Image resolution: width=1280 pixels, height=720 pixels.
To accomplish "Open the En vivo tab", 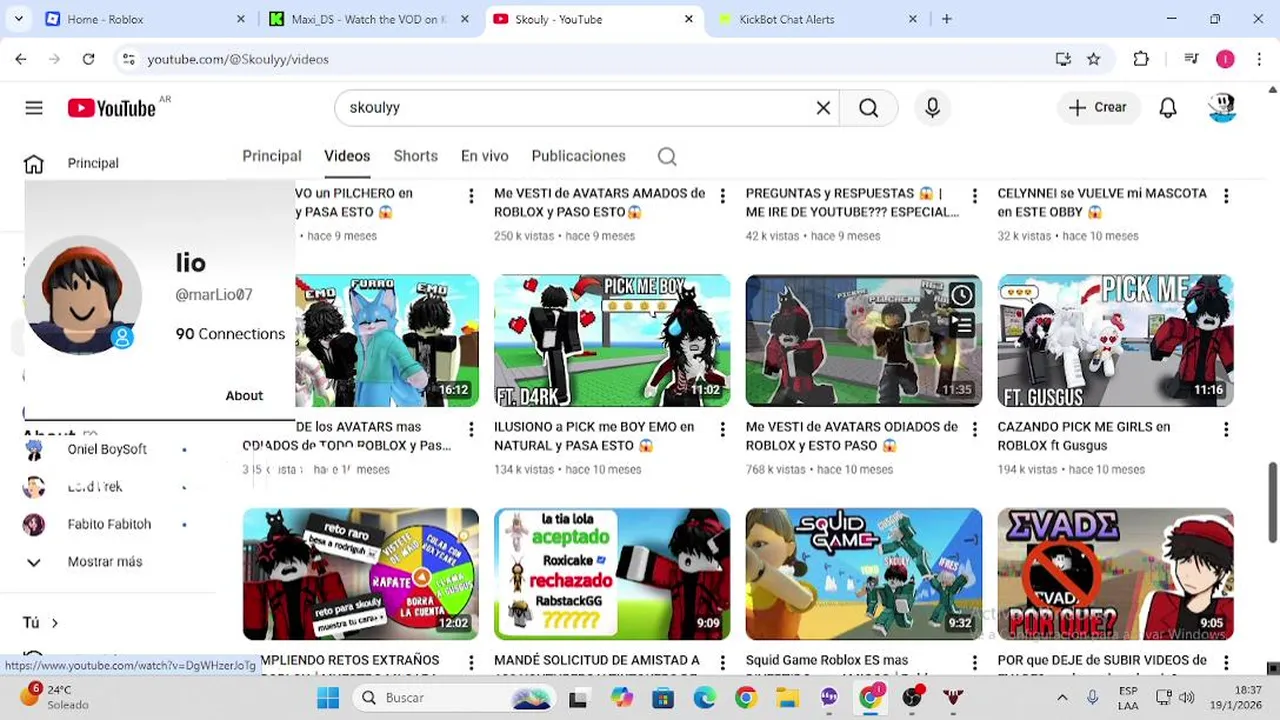I will [x=485, y=156].
